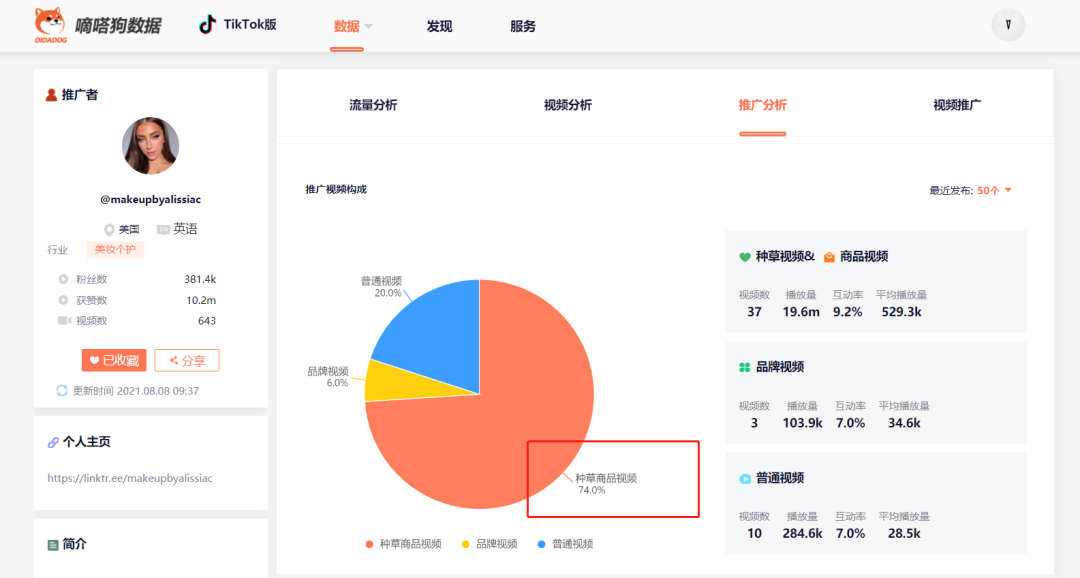Click the orange bag icon beside 商品视频
The height and width of the screenshot is (578, 1080).
coord(831,256)
